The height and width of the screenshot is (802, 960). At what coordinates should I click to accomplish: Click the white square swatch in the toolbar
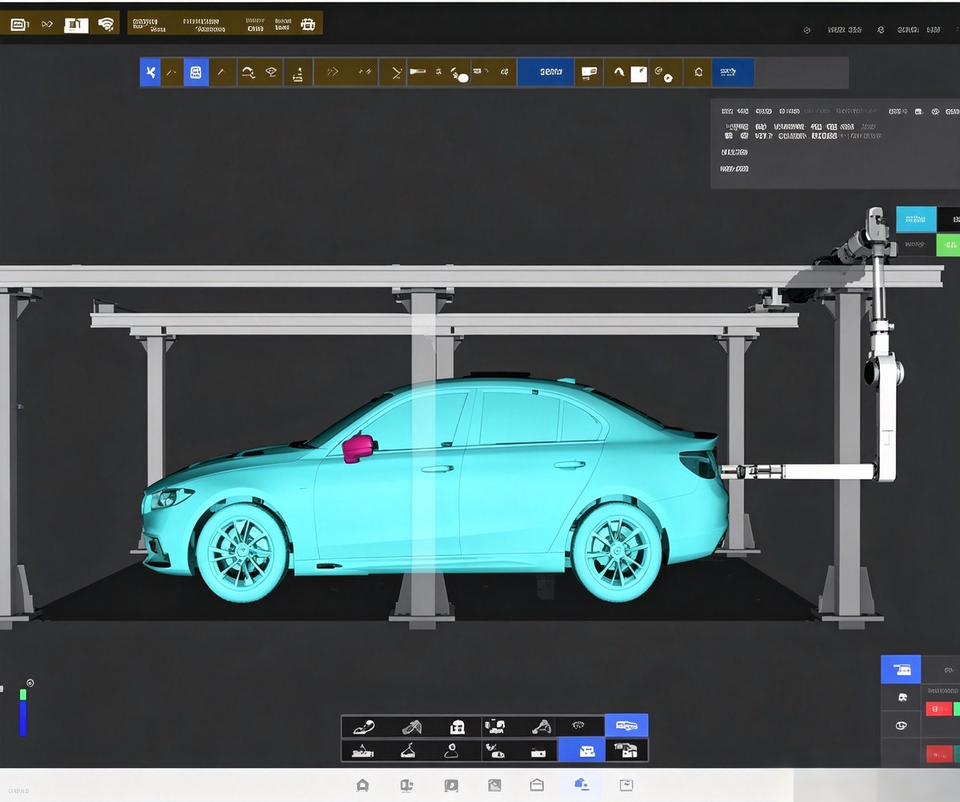click(639, 74)
